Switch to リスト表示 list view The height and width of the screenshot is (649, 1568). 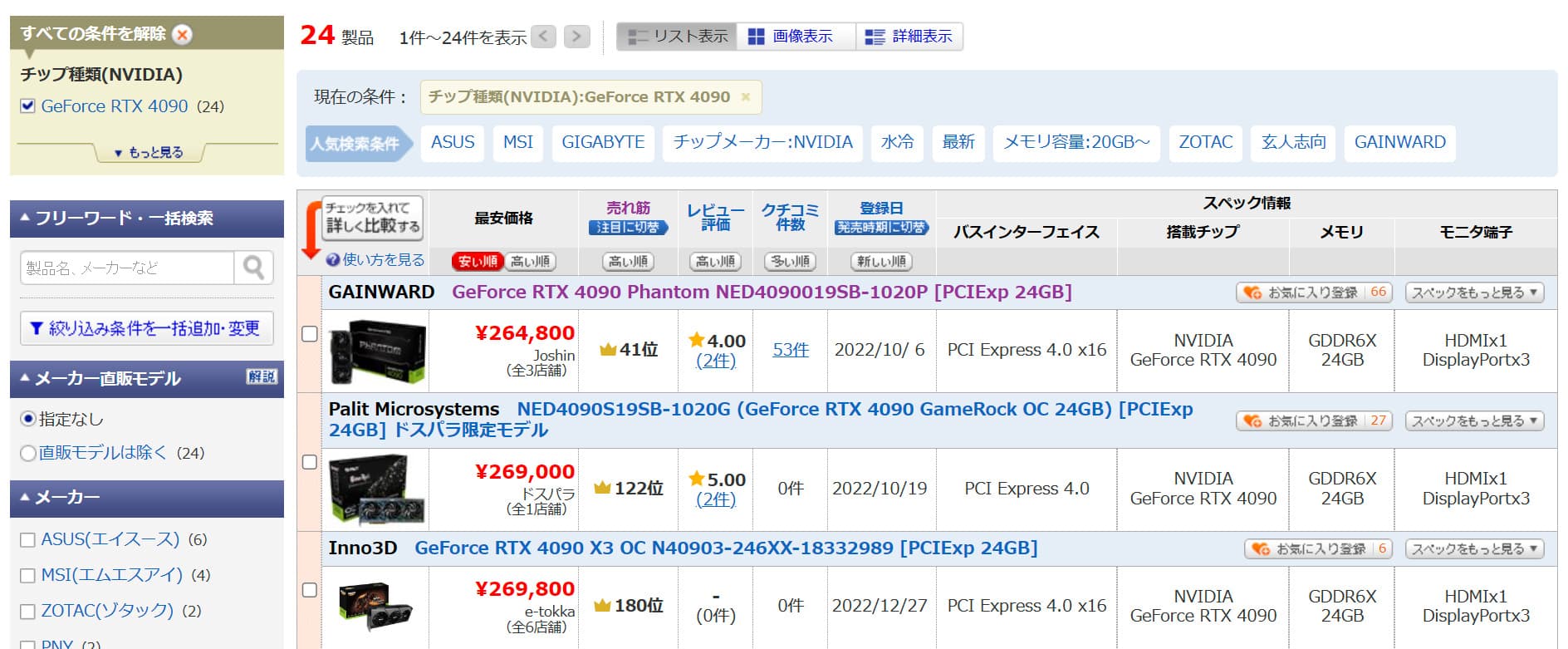[x=677, y=37]
